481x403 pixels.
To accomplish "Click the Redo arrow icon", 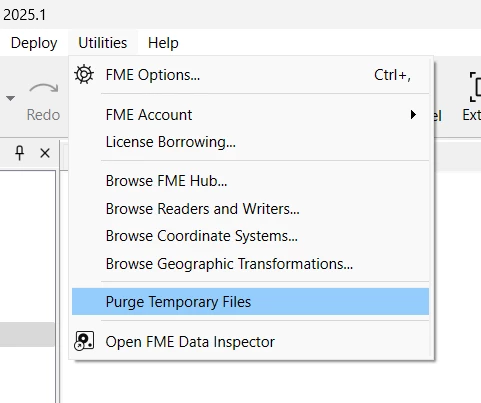I will [x=44, y=90].
